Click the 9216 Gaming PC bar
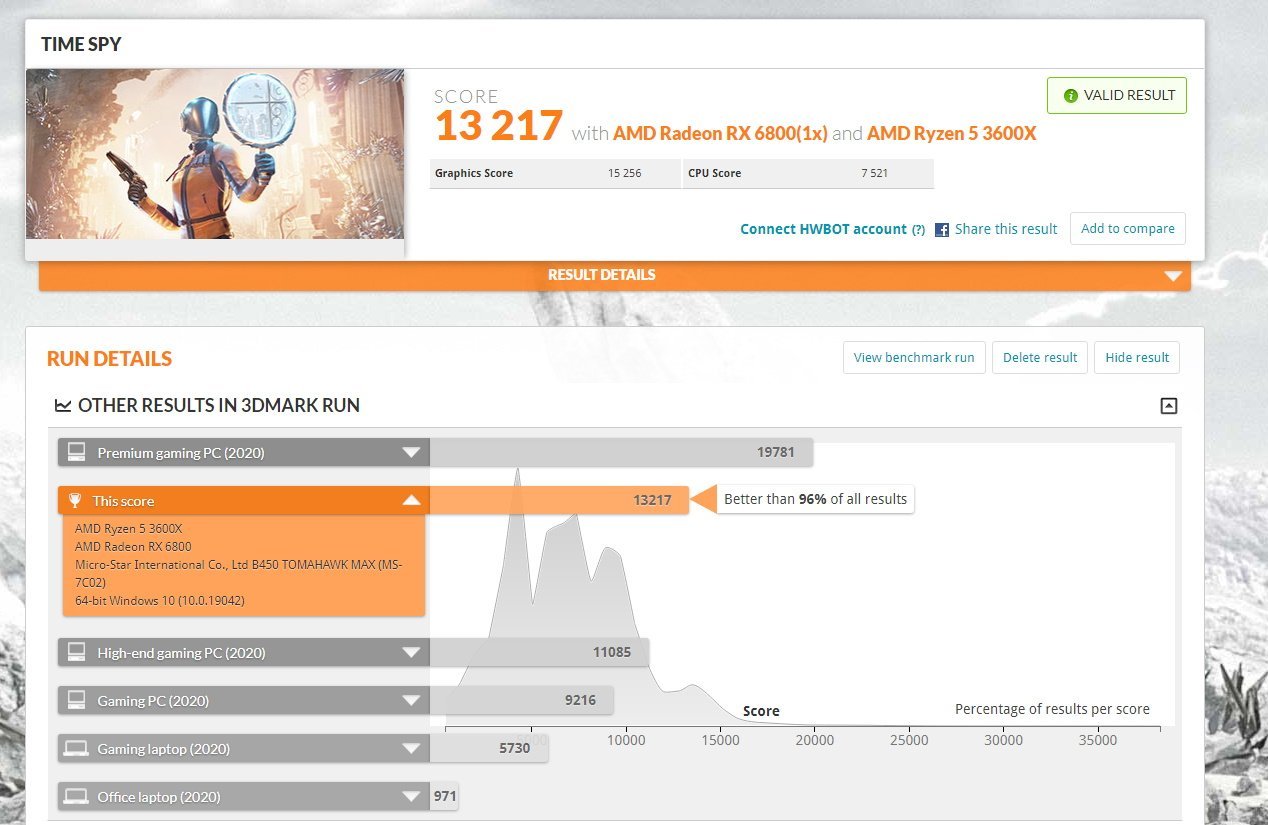1268x825 pixels. click(521, 700)
